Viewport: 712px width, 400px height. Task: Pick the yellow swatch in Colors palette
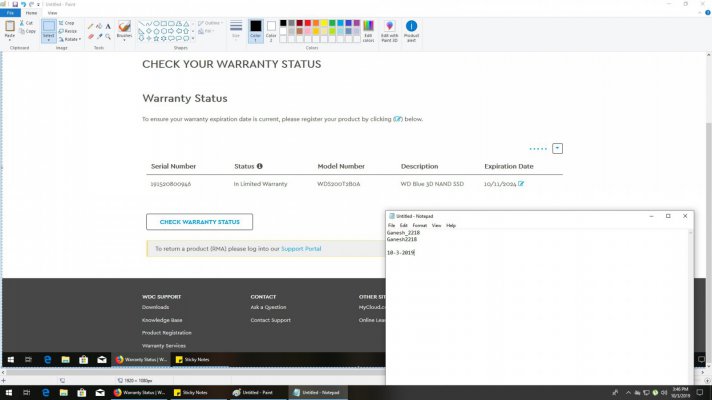324,23
